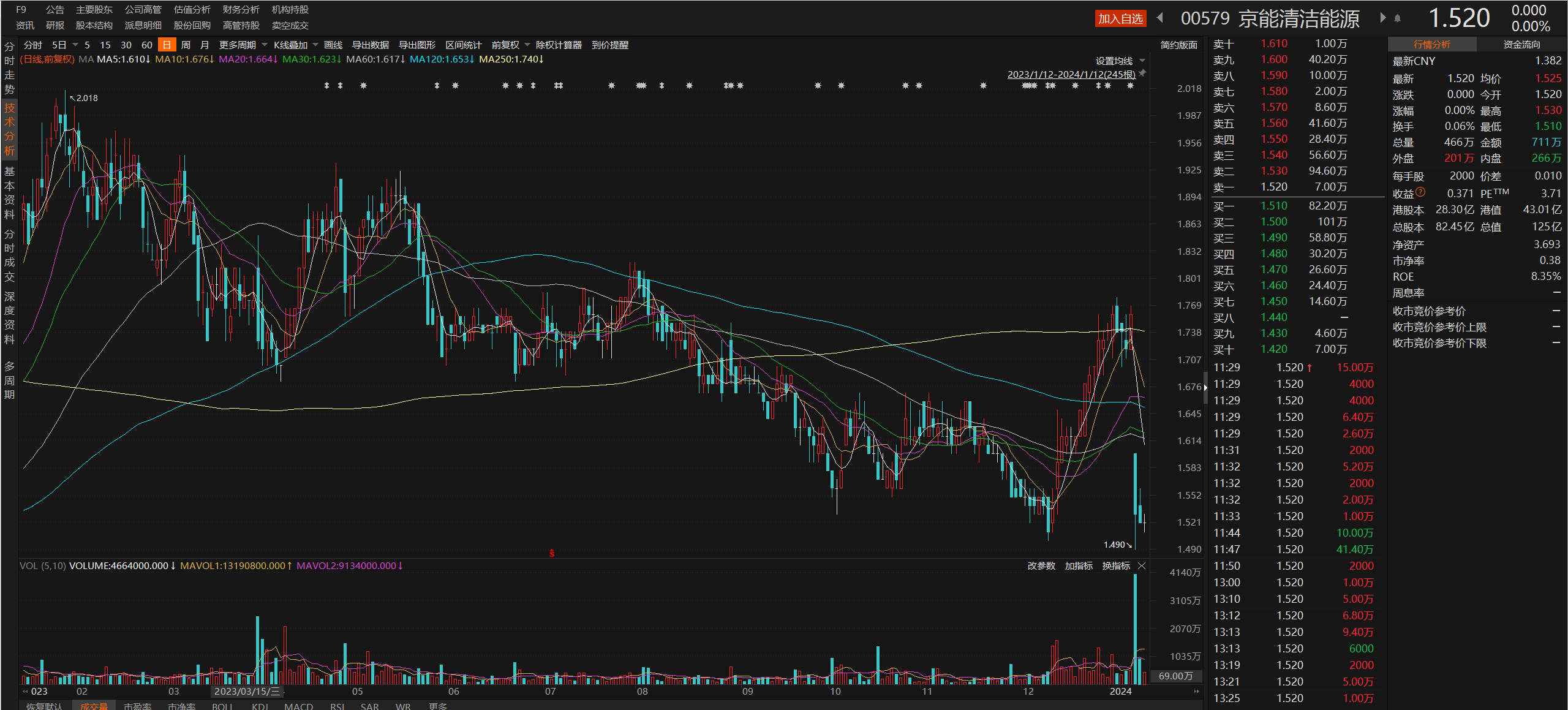The image size is (1568, 710).
Task: Select the 日 daily period toggle
Action: click(x=167, y=45)
